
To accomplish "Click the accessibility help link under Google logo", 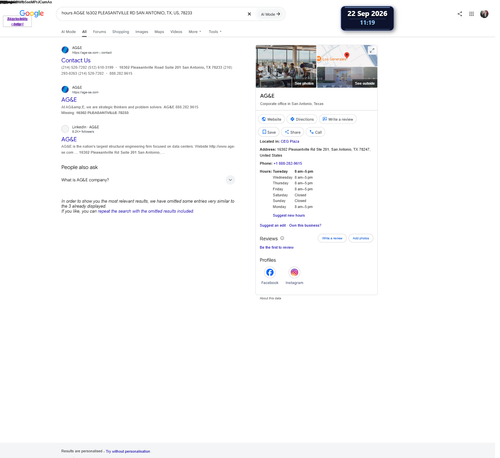I will [x=17, y=22].
